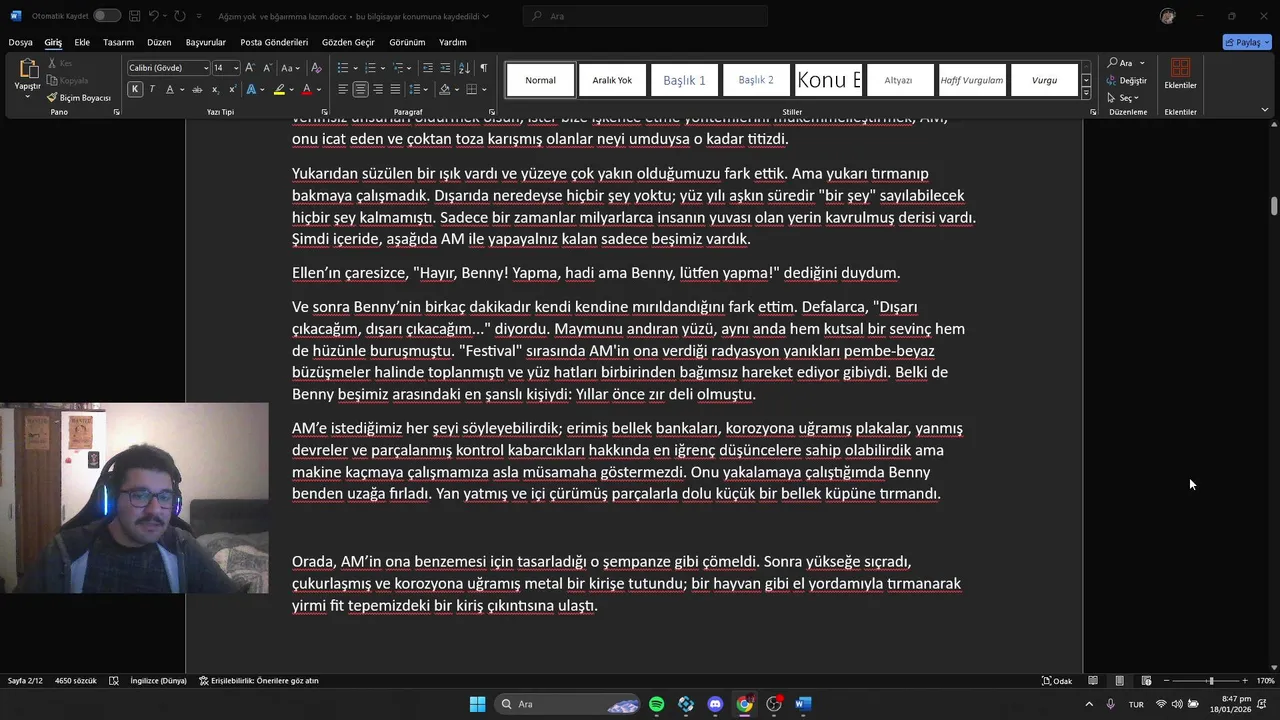This screenshot has height=720, width=1280.
Task: Save the document via the save icon
Action: pos(134,16)
